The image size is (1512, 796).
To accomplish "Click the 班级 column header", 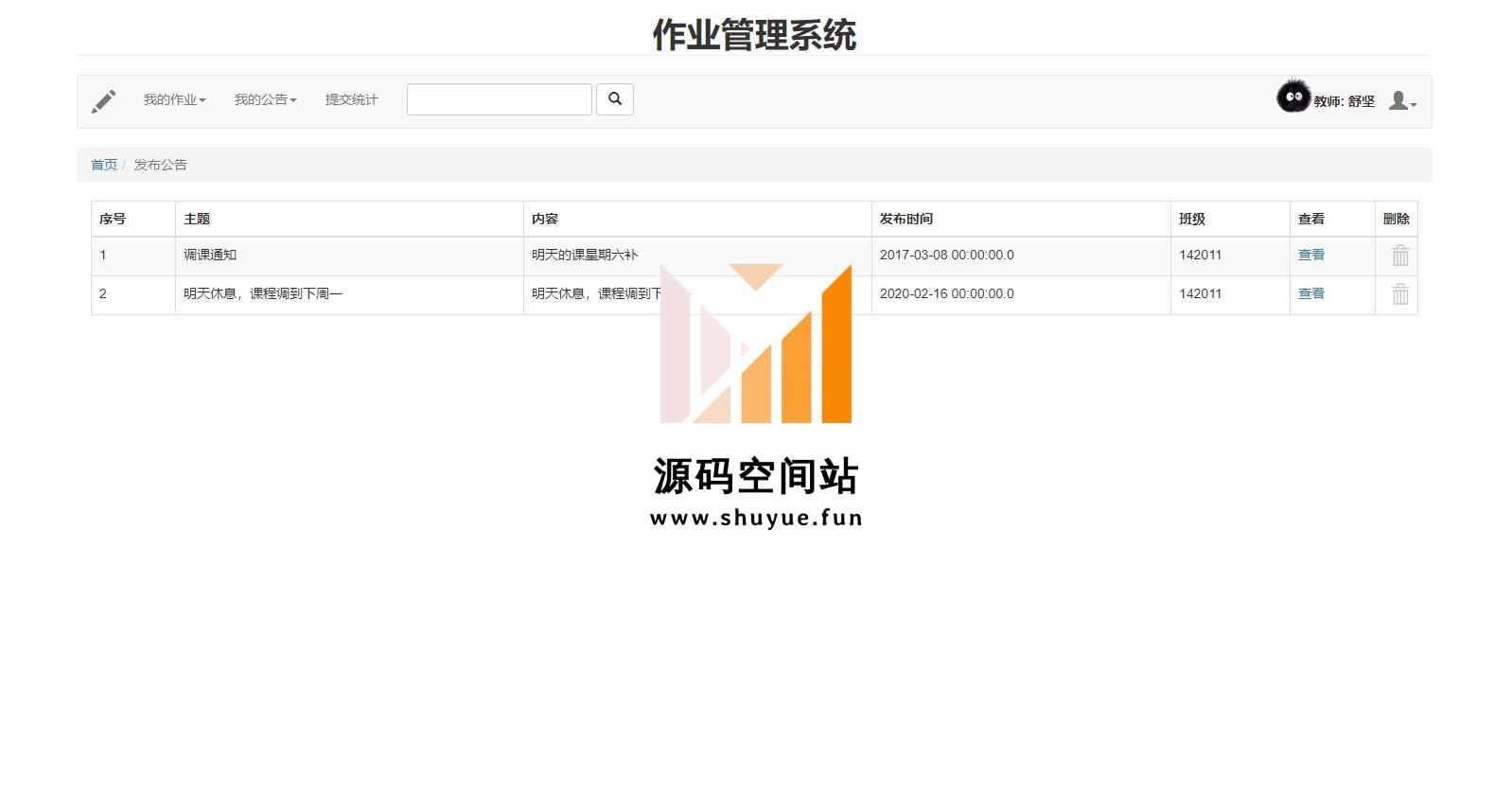I will pyautogui.click(x=1230, y=219).
